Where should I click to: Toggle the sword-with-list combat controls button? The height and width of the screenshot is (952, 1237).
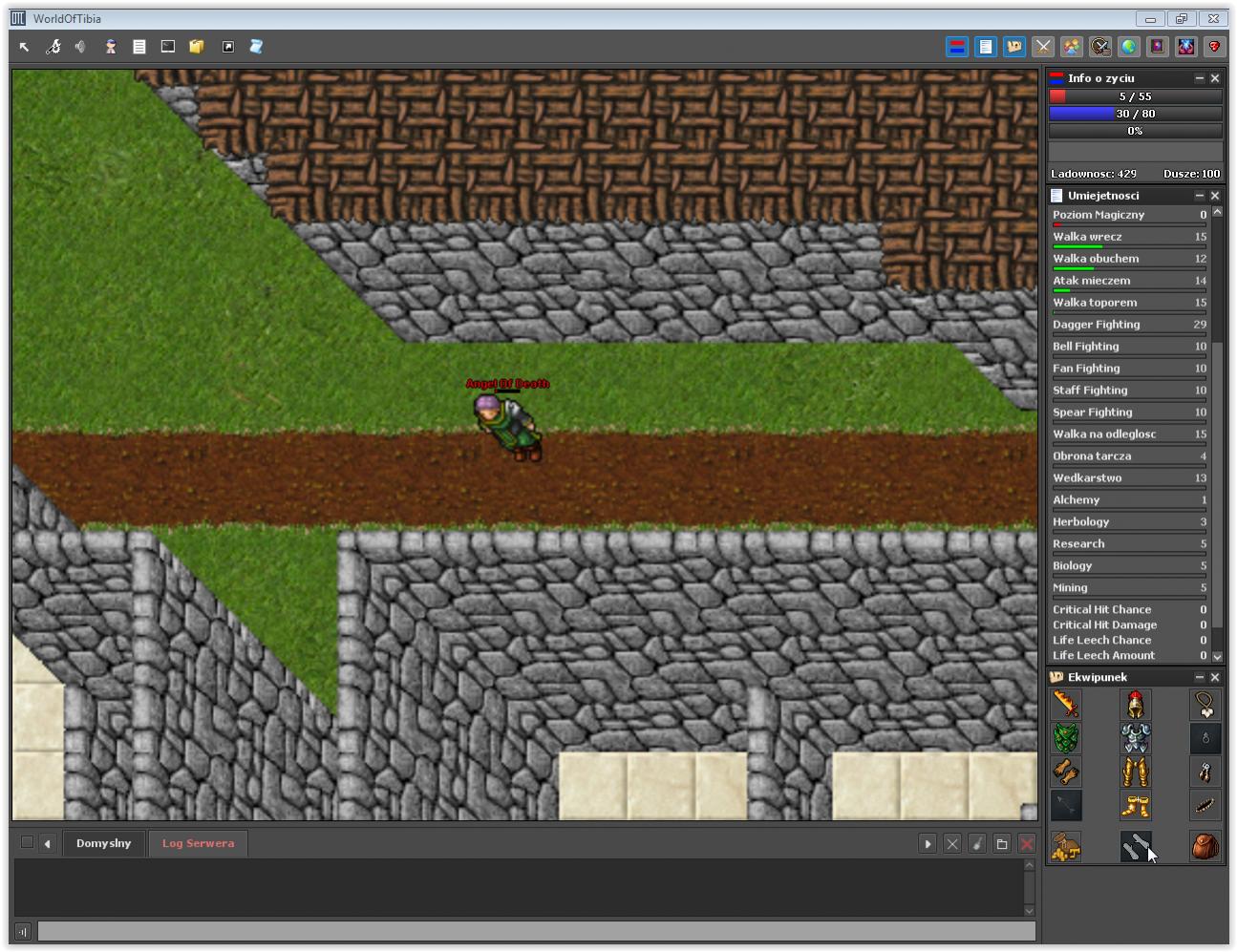[x=1100, y=47]
